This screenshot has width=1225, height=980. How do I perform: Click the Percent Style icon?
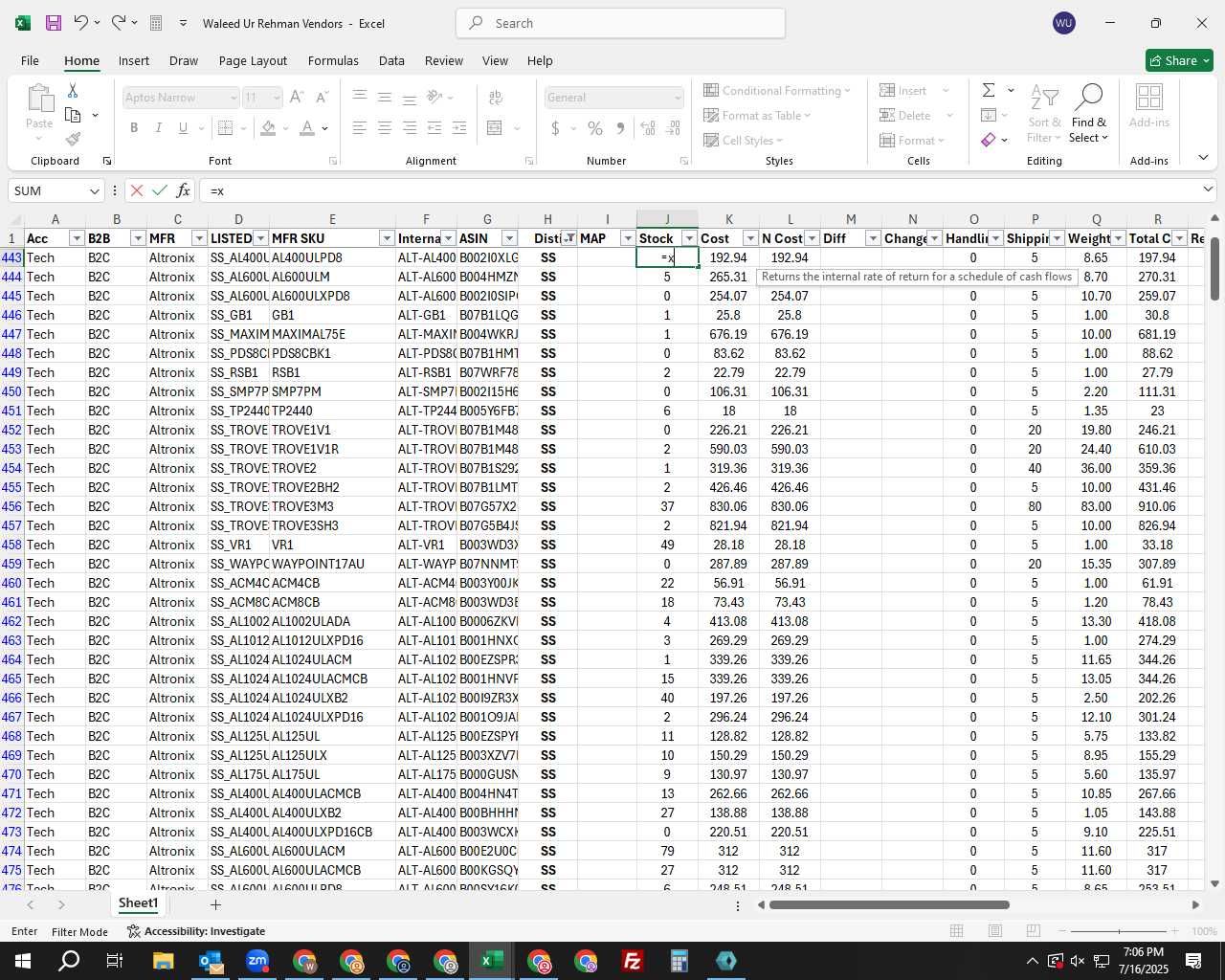[x=595, y=127]
